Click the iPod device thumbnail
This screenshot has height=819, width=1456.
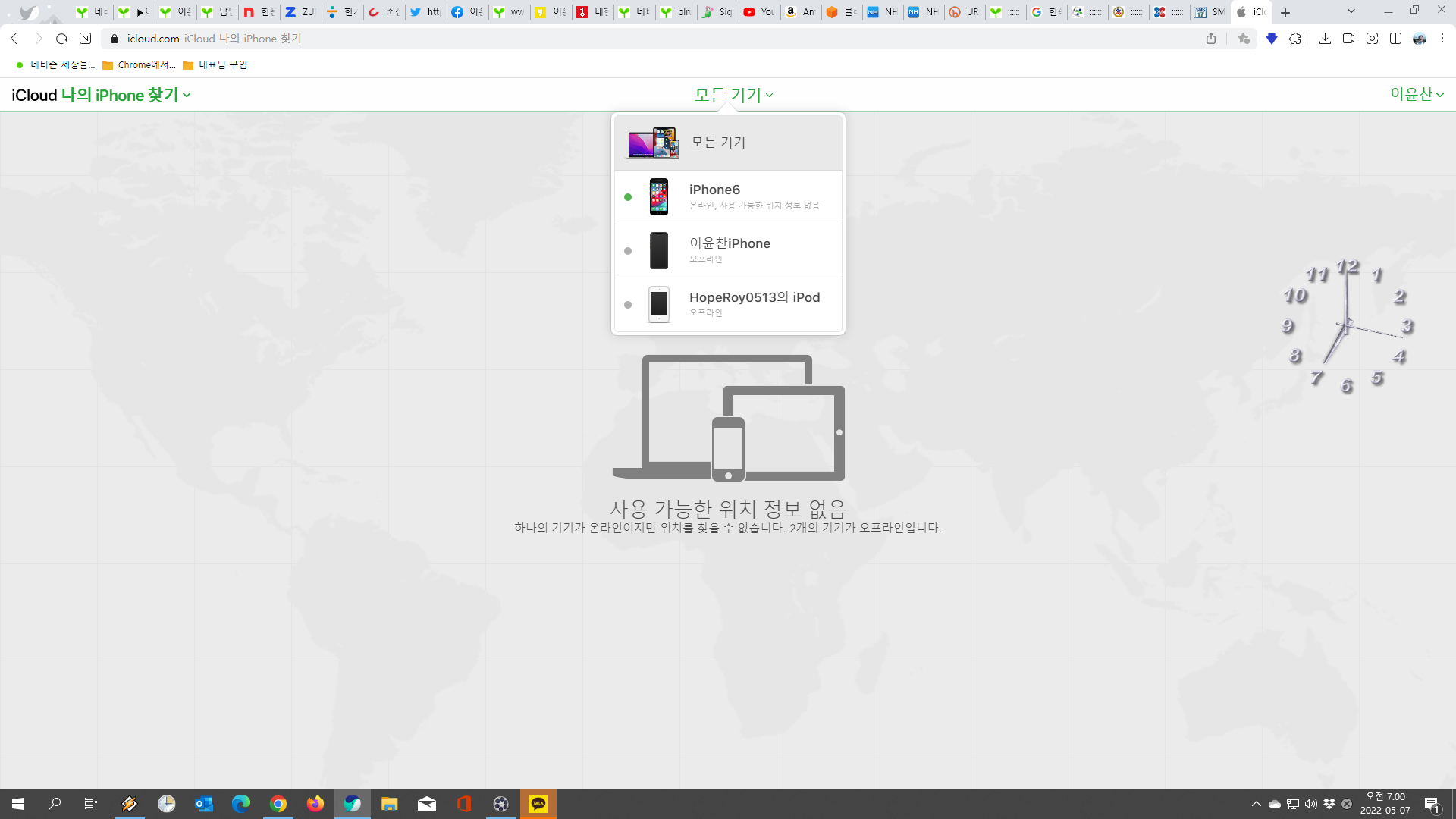tap(659, 305)
